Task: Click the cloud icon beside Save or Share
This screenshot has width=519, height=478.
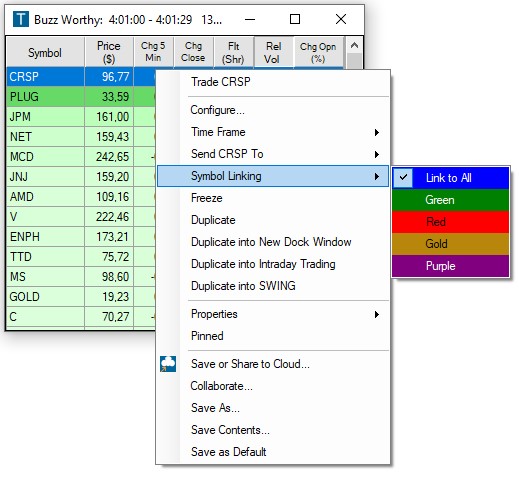Action: point(168,364)
